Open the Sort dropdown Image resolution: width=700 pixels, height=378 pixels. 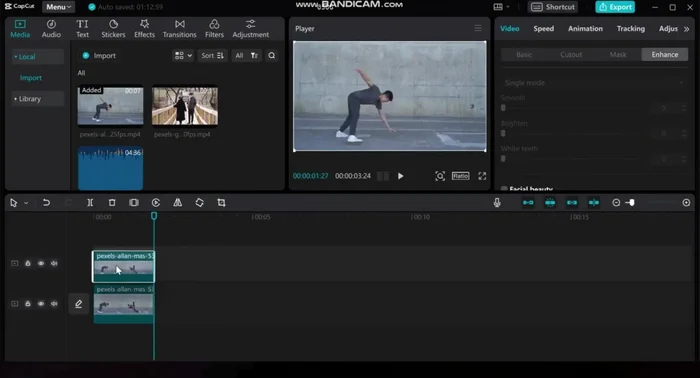coord(212,55)
